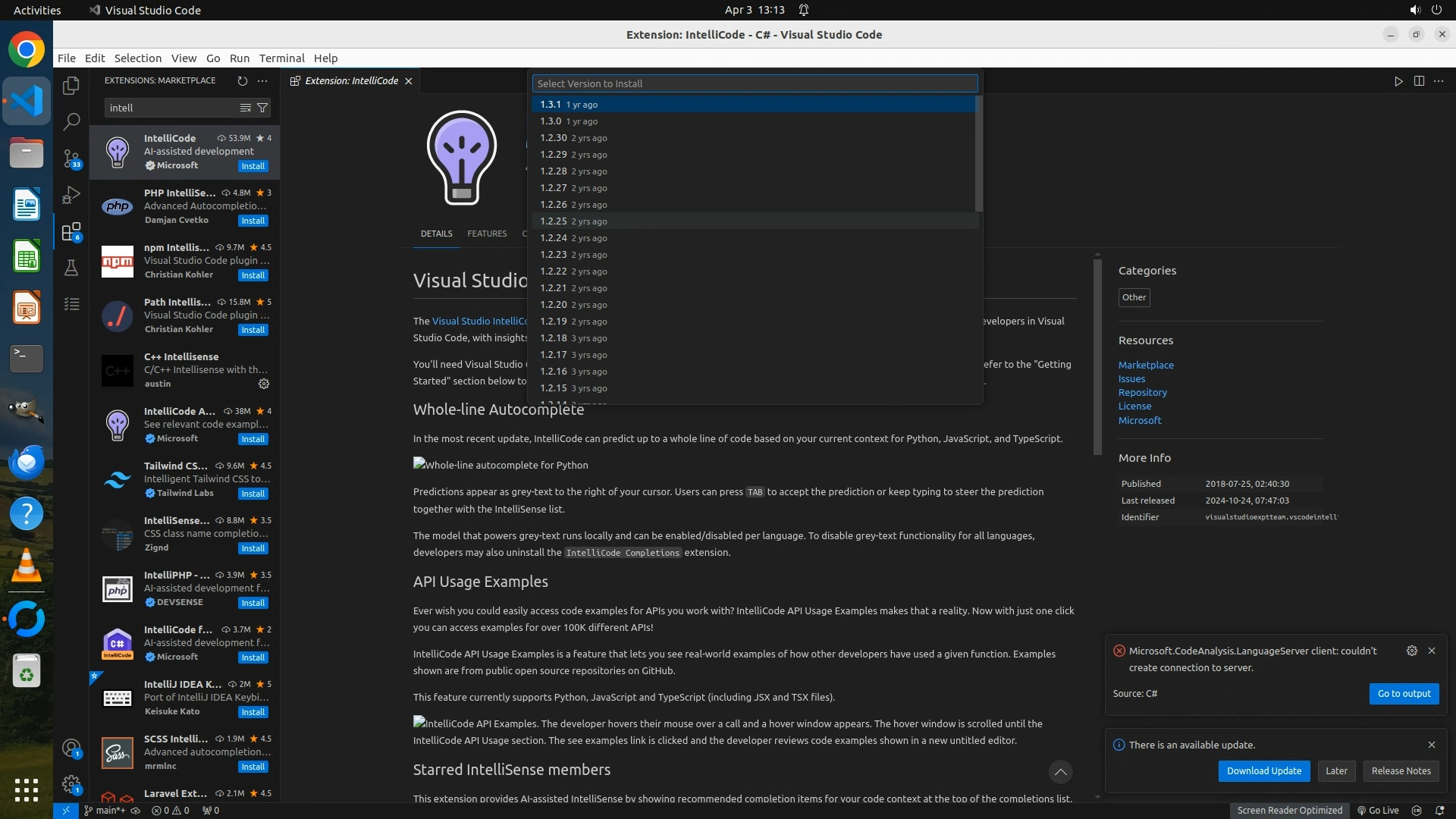Toggle Go Live server in status bar
1456x819 pixels.
coord(1378,810)
